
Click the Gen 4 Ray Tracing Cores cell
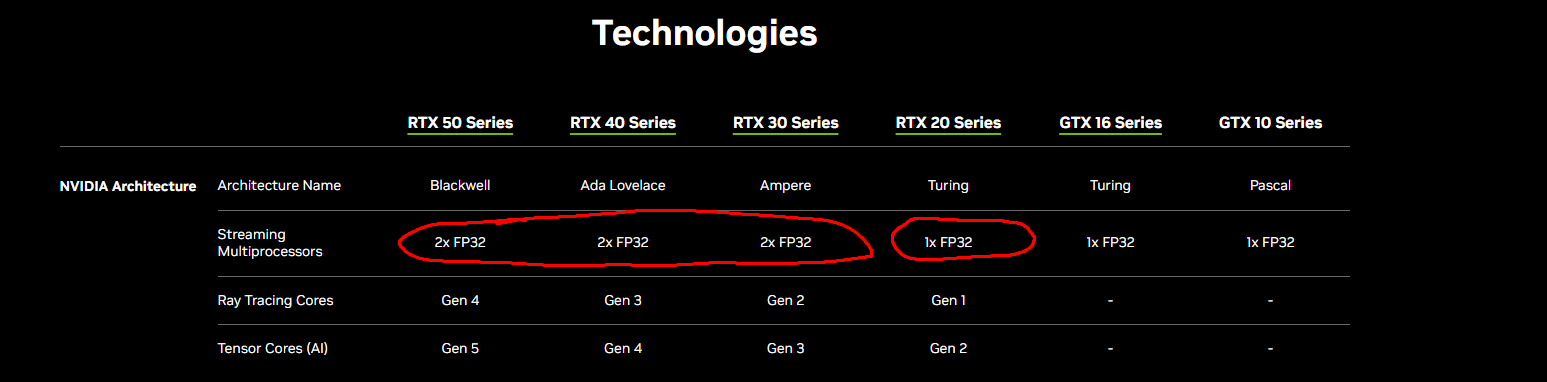click(x=461, y=300)
